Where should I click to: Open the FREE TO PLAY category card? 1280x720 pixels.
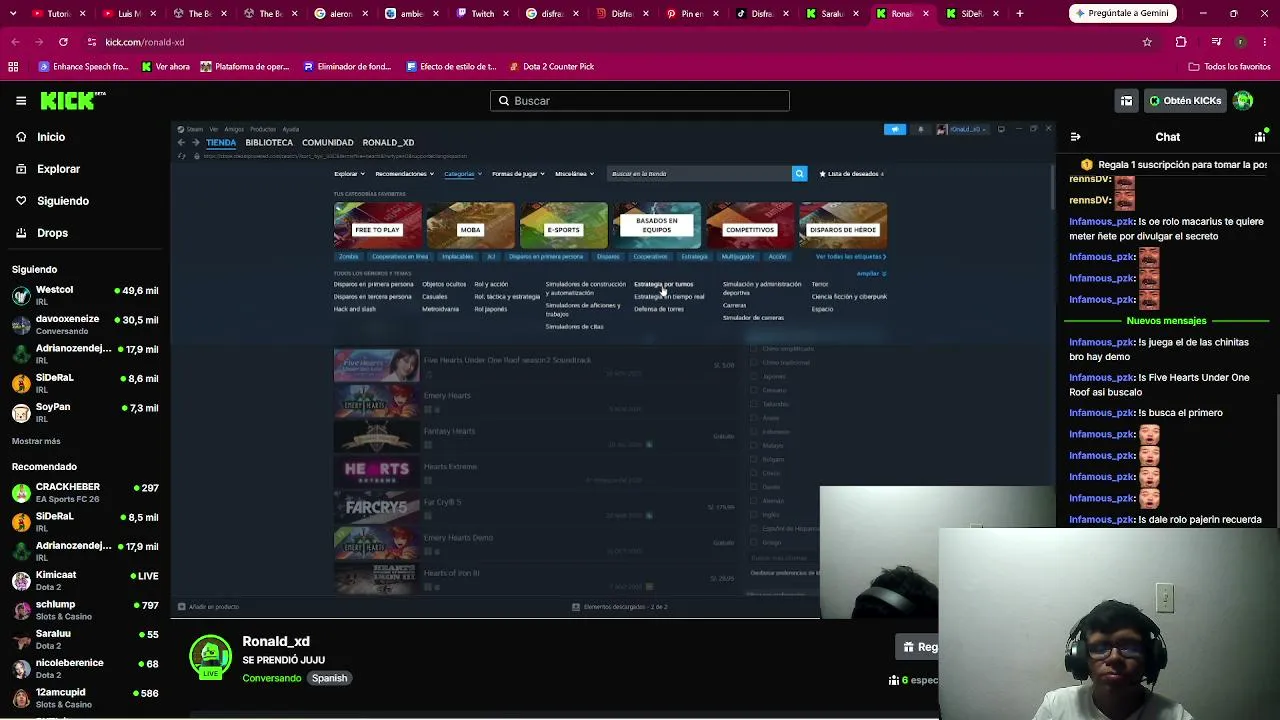(x=377, y=225)
